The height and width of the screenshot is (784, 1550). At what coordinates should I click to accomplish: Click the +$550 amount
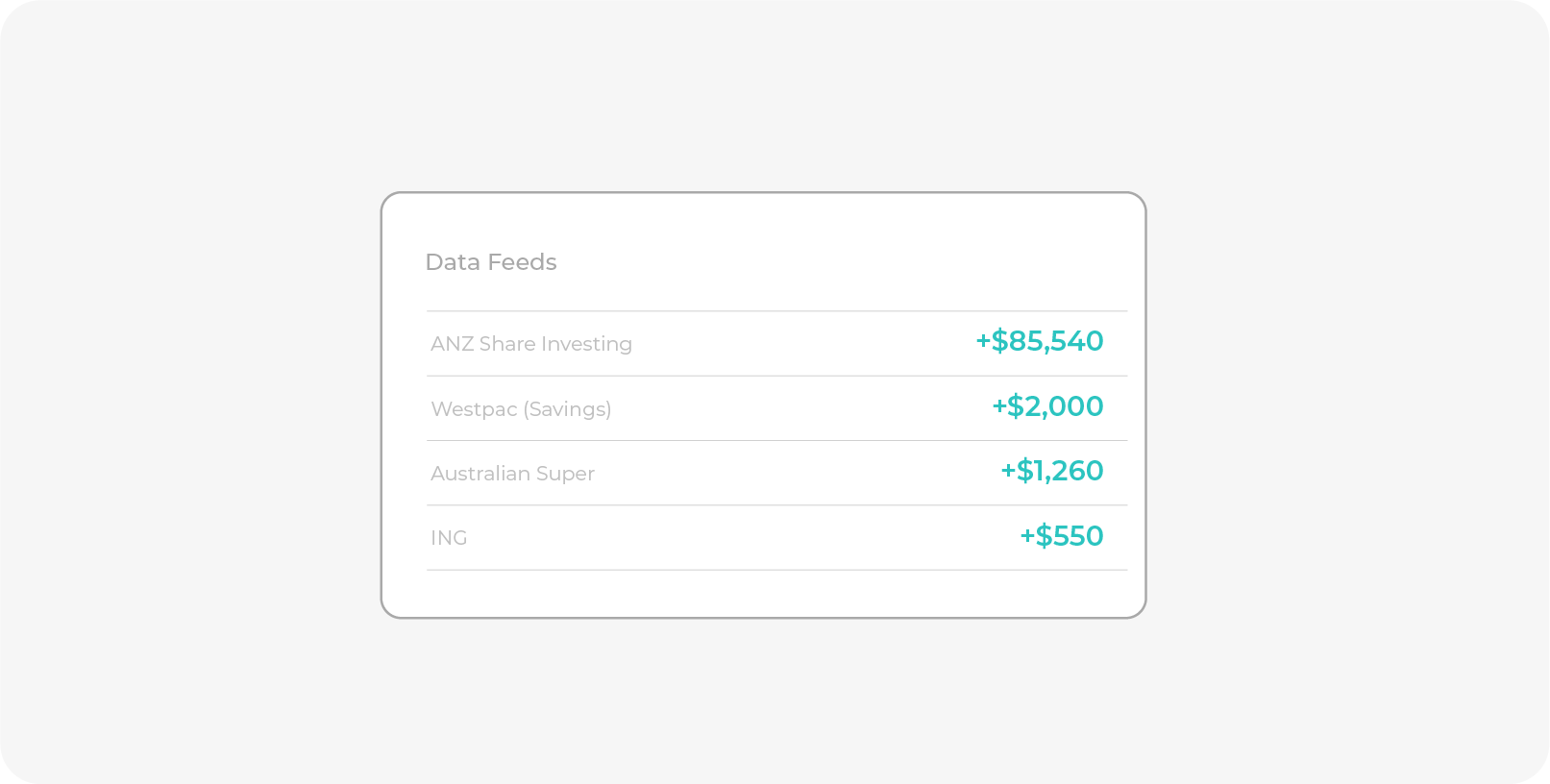[1062, 536]
